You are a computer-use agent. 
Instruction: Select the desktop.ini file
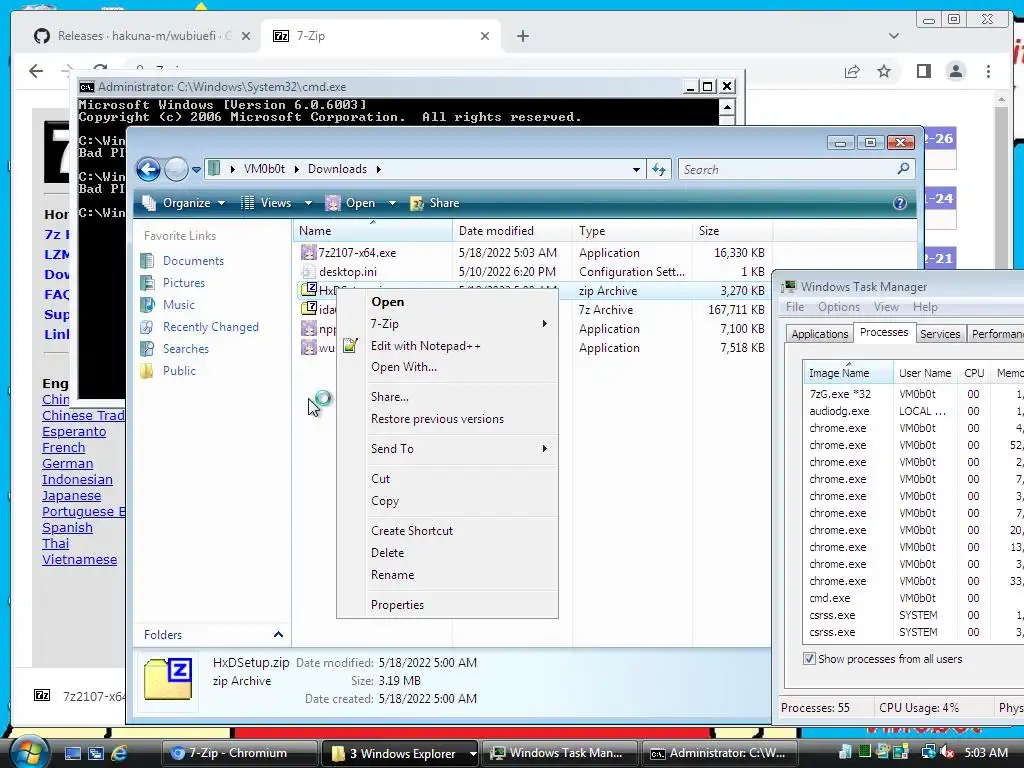point(347,272)
